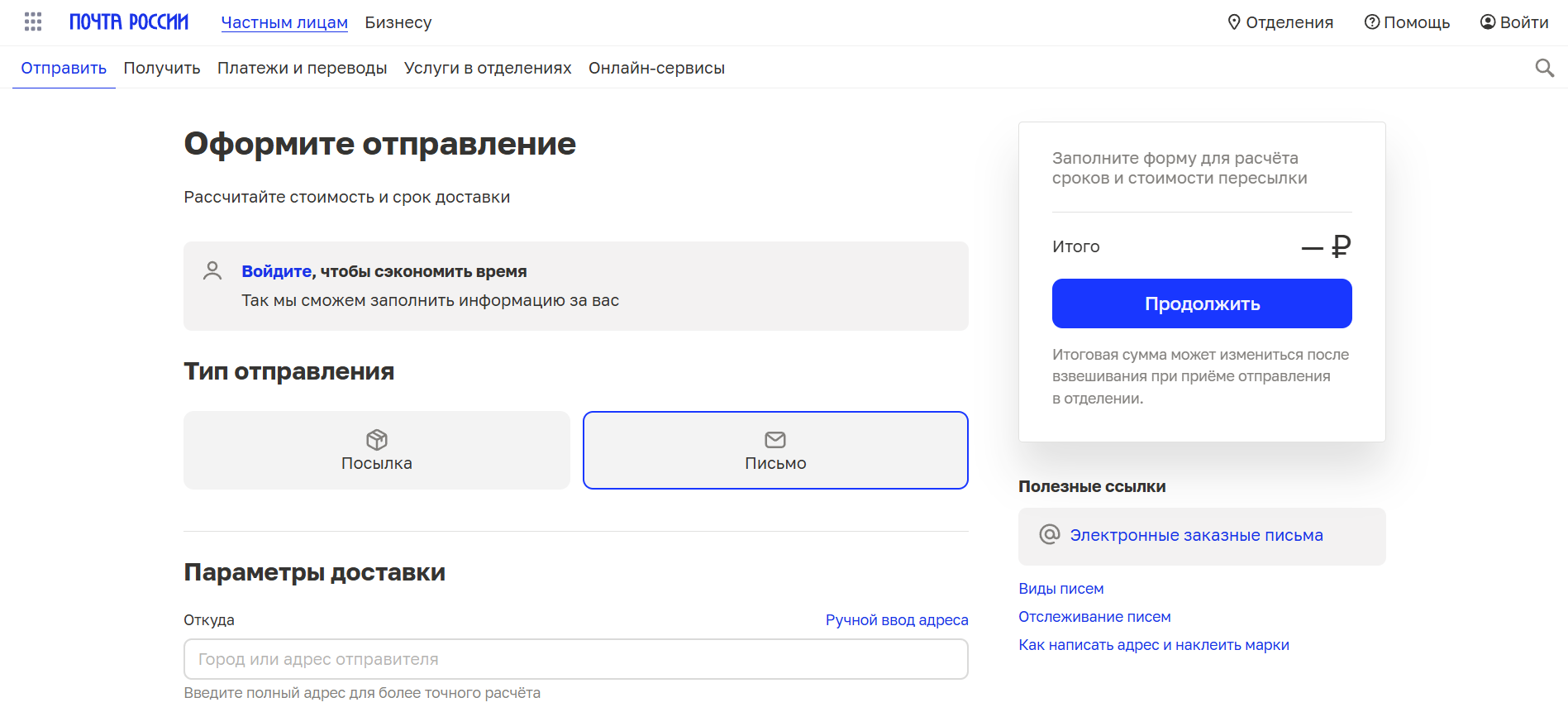The height and width of the screenshot is (712, 1568).
Task: Click the envelope icon for Письмо
Action: coord(775,439)
